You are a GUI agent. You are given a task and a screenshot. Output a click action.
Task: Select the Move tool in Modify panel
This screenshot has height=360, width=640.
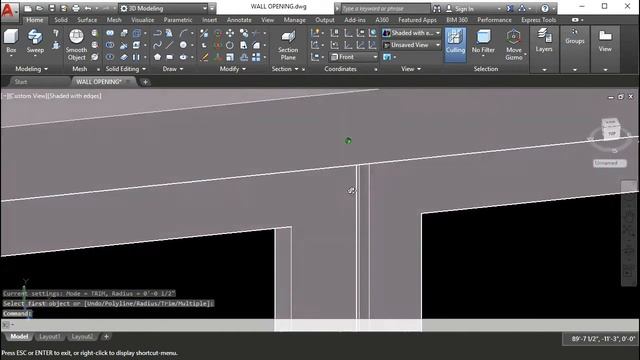coord(230,33)
